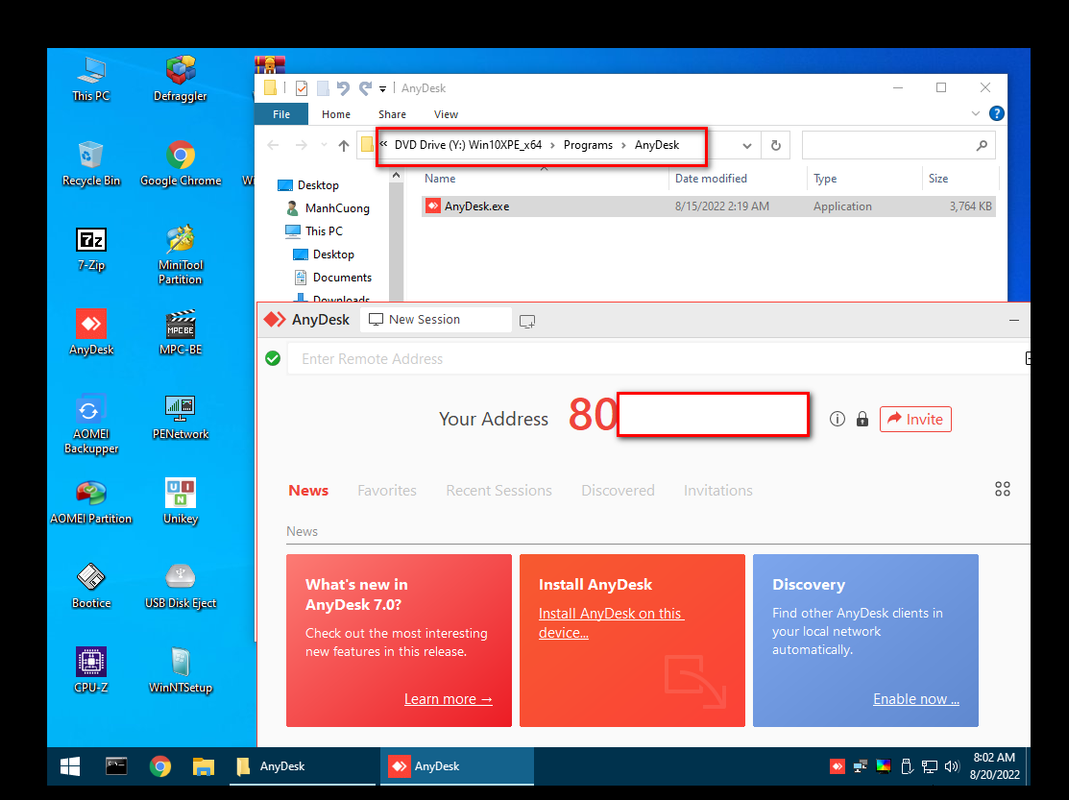Click Enable now discovery link
This screenshot has width=1069, height=800.
[916, 699]
